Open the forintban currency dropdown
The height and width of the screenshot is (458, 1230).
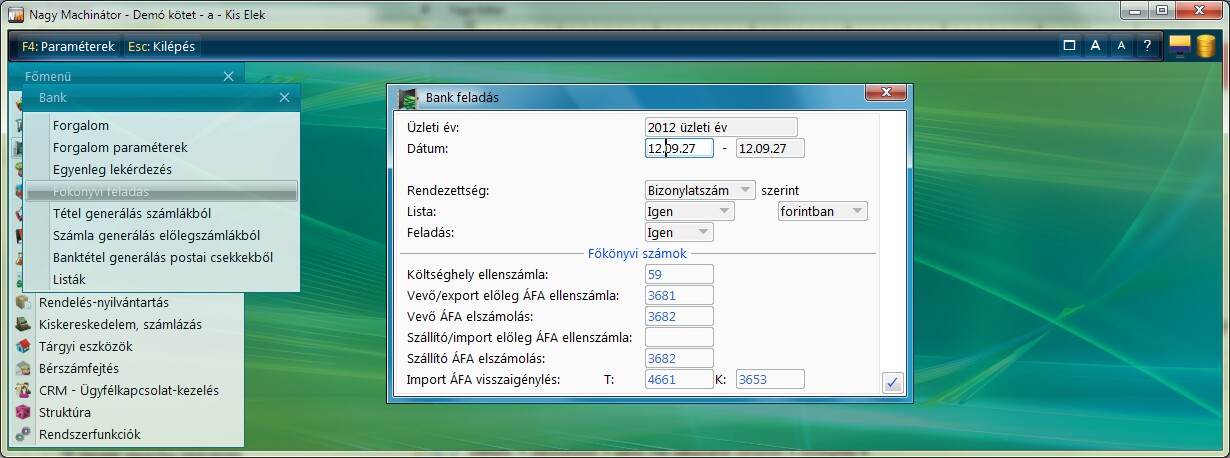823,211
